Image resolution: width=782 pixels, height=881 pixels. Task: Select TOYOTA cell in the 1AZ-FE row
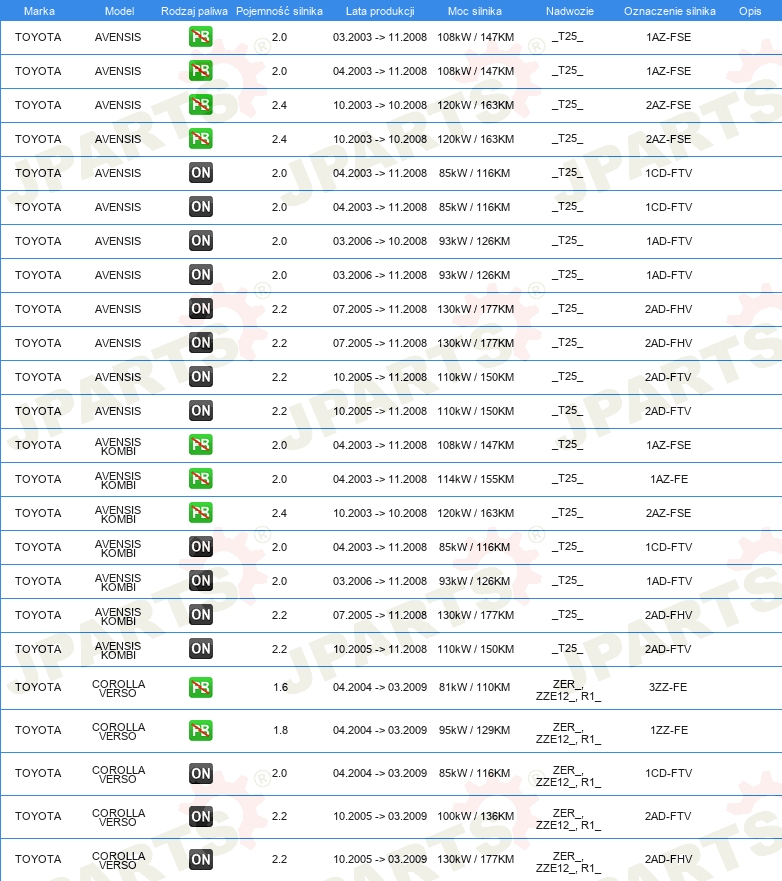tap(38, 479)
